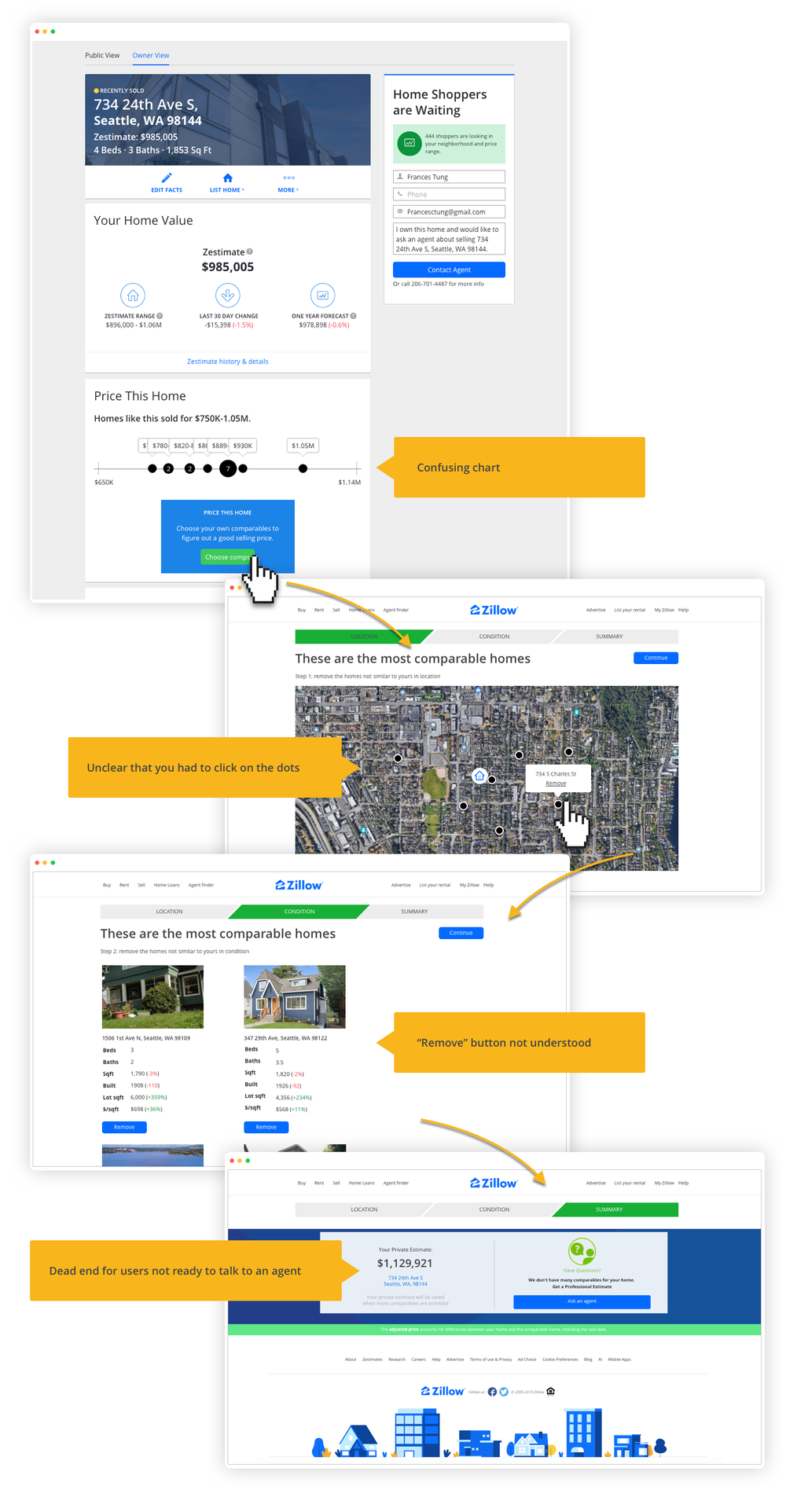Click Remove link in 734 S Charles popup
786x1512 pixels.
(x=556, y=784)
